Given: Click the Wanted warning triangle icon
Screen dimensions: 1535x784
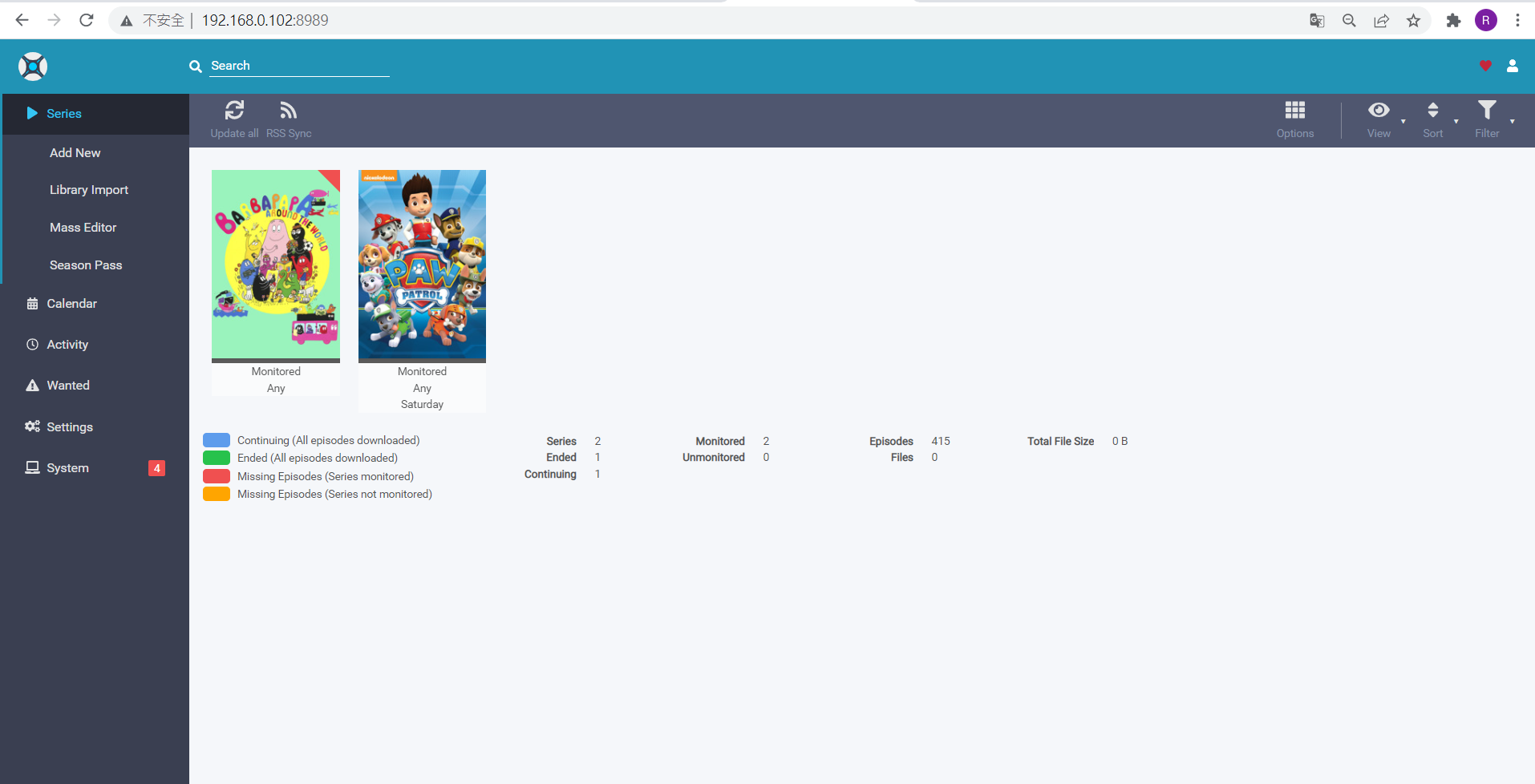Looking at the screenshot, I should tap(32, 386).
